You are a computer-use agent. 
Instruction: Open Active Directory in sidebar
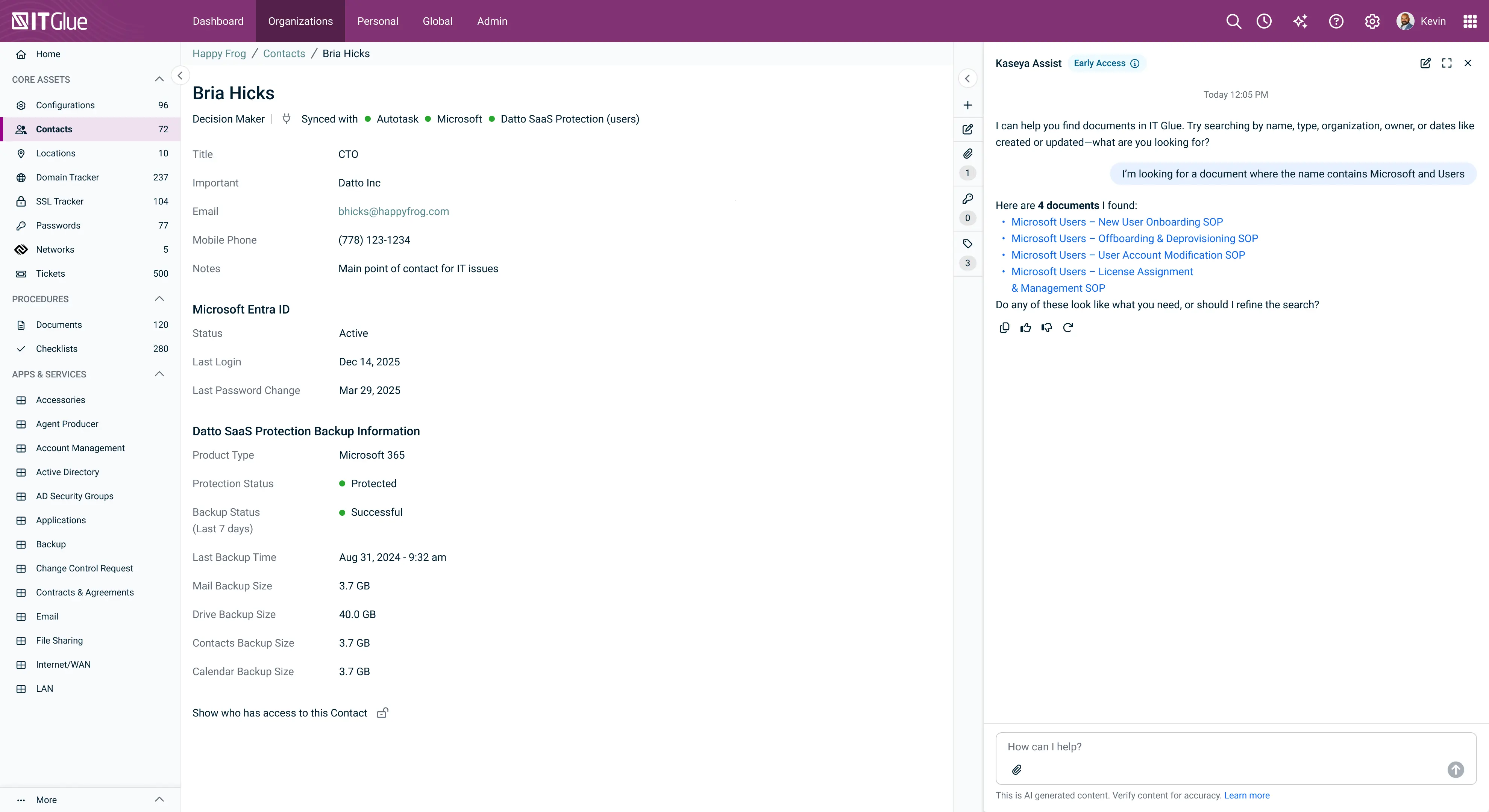[90, 472]
